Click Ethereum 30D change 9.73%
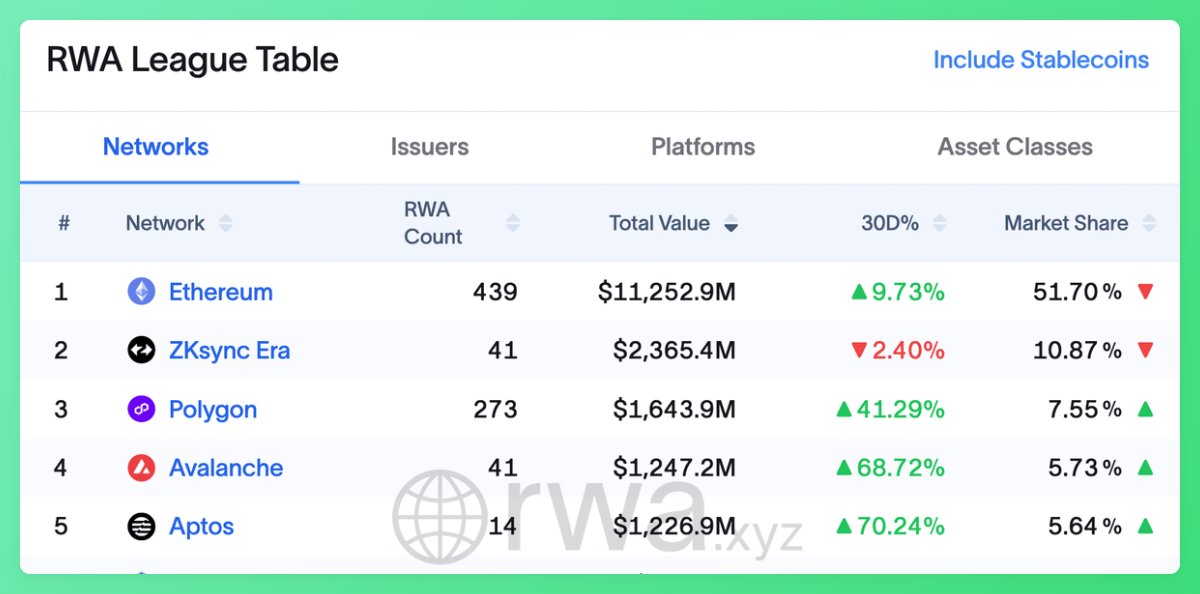1200x594 pixels. [897, 292]
